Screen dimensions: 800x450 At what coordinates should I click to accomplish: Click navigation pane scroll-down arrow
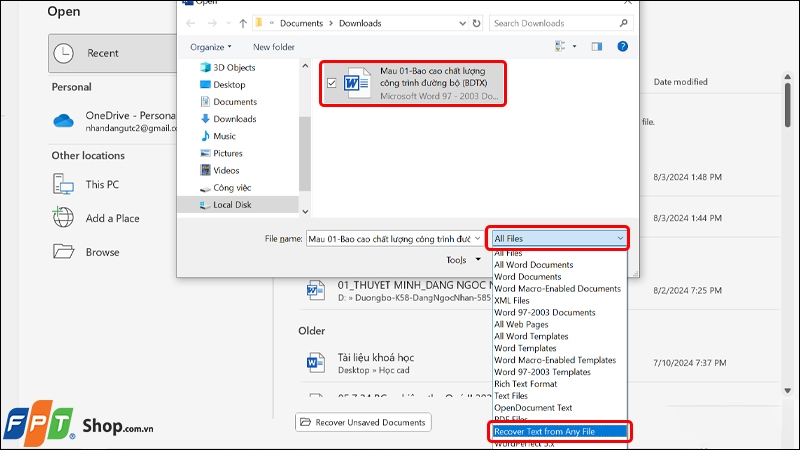tap(305, 211)
